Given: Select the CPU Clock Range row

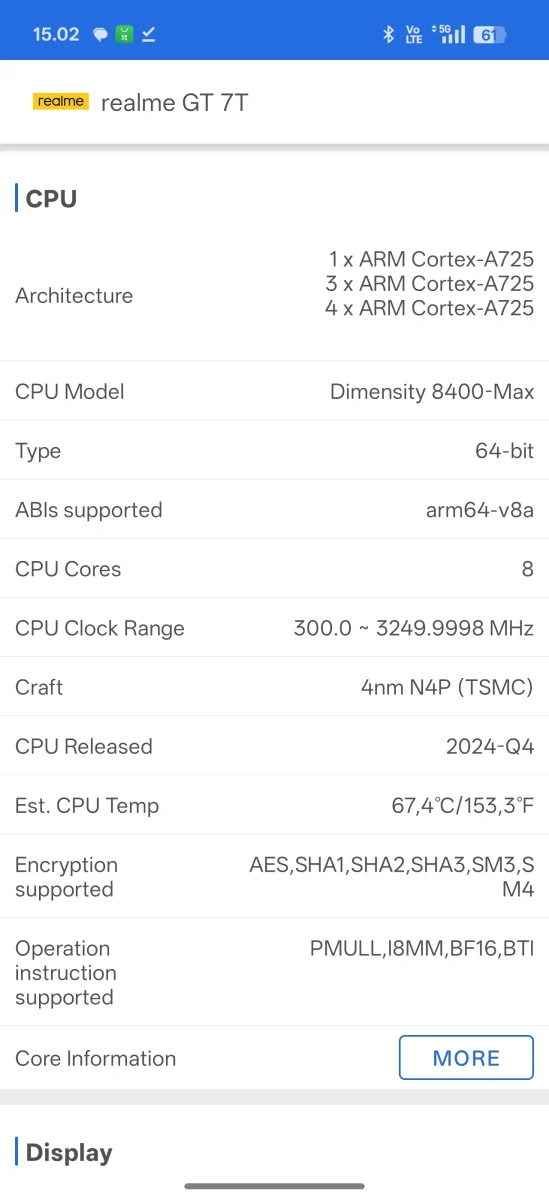Looking at the screenshot, I should point(274,628).
